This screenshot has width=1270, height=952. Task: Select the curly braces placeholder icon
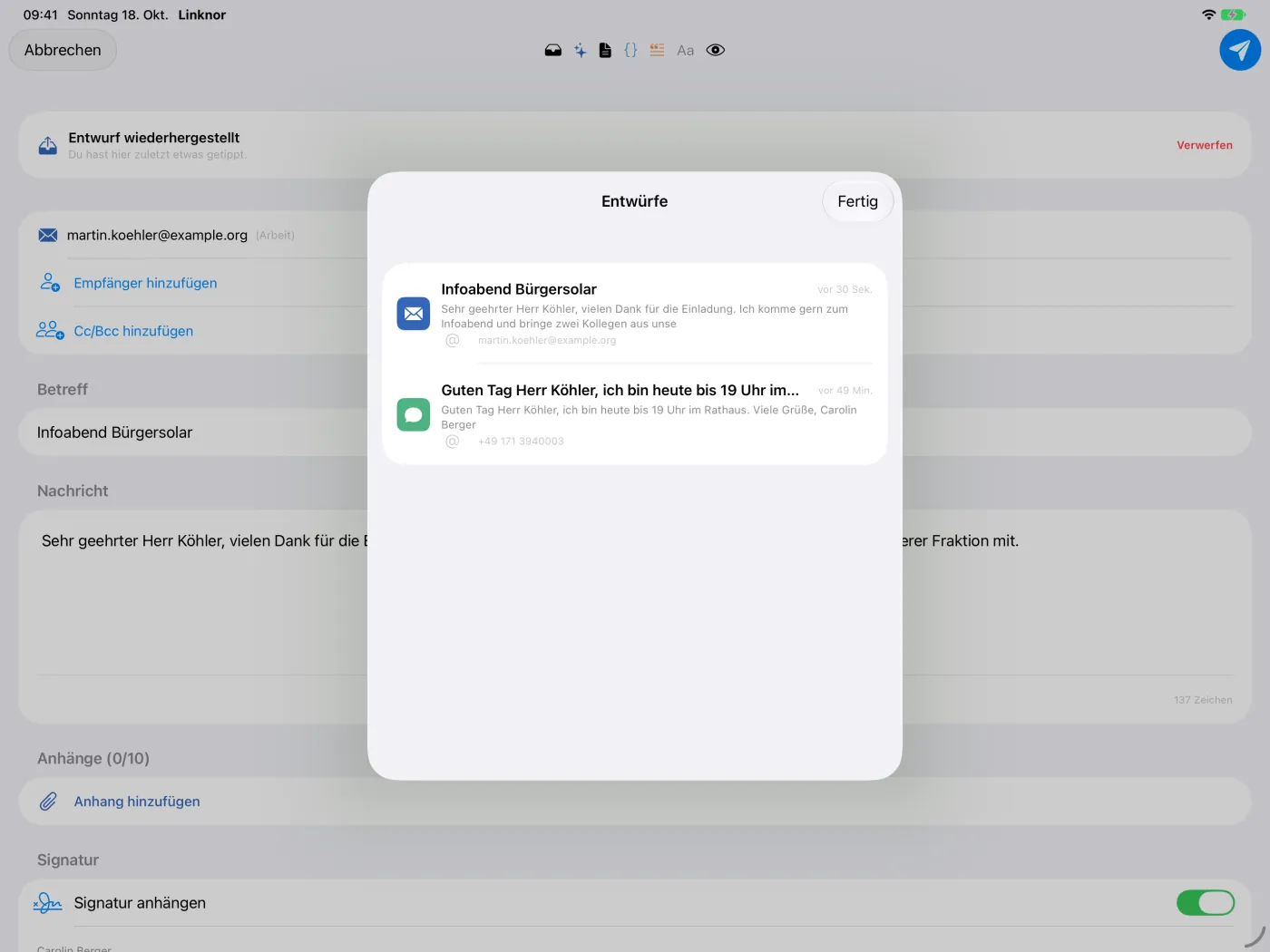[x=630, y=51]
